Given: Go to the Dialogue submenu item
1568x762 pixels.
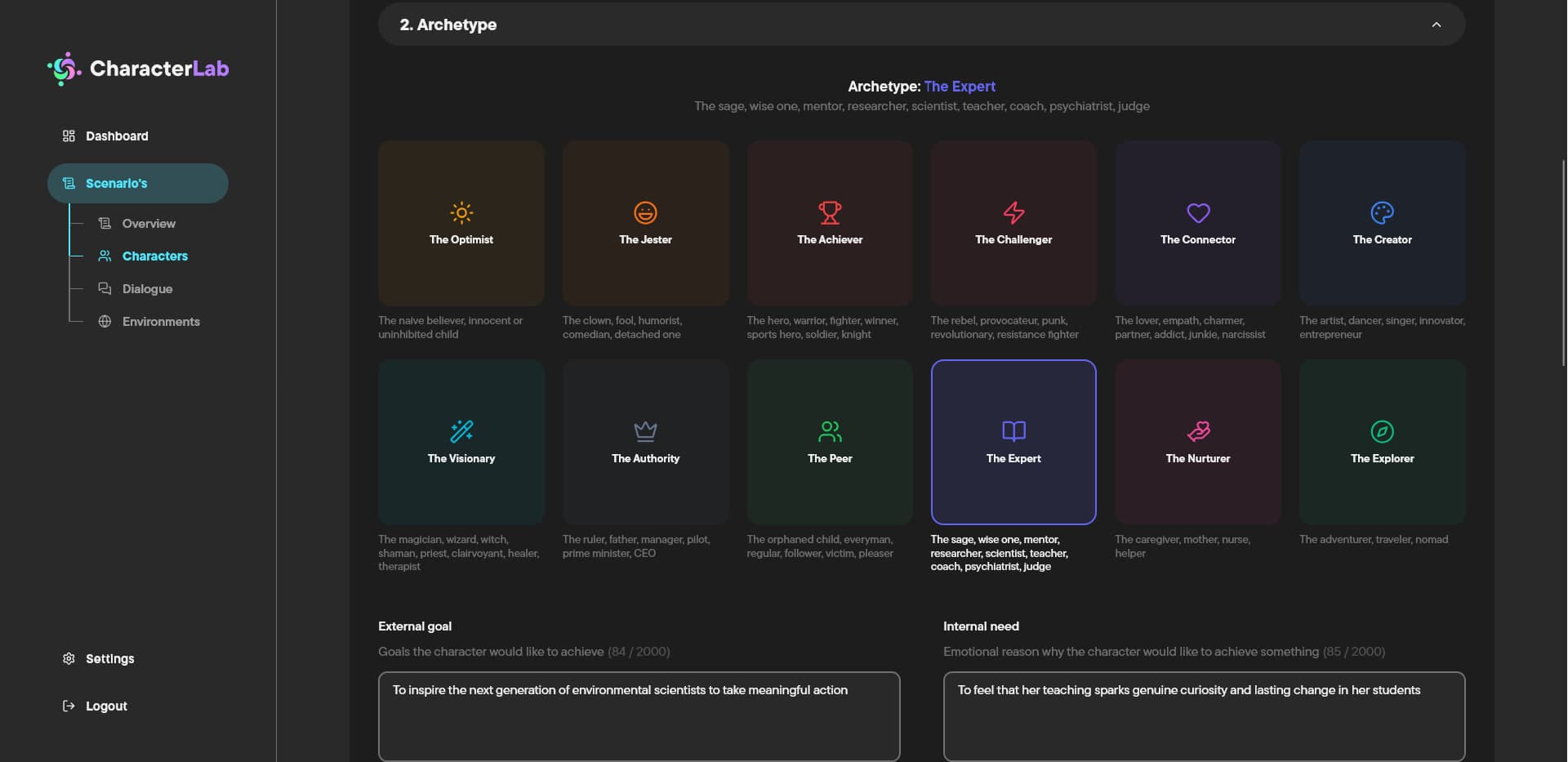Looking at the screenshot, I should pyautogui.click(x=147, y=288).
